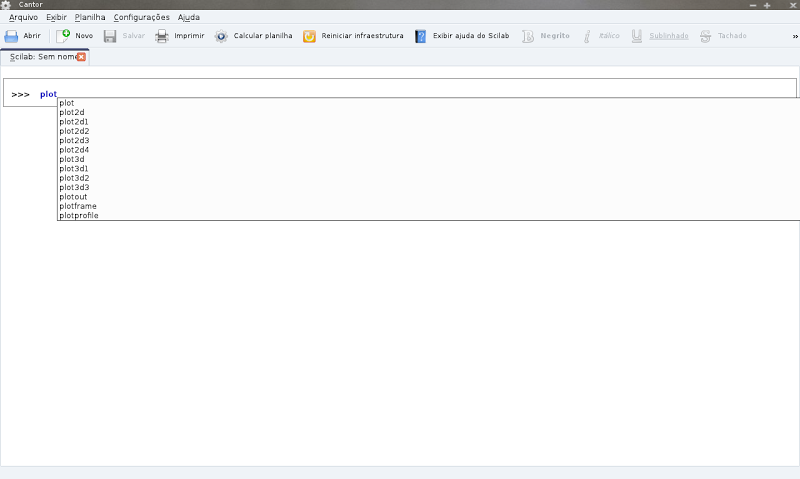Click the Exibir ajuda do Scilab label

[x=471, y=36]
